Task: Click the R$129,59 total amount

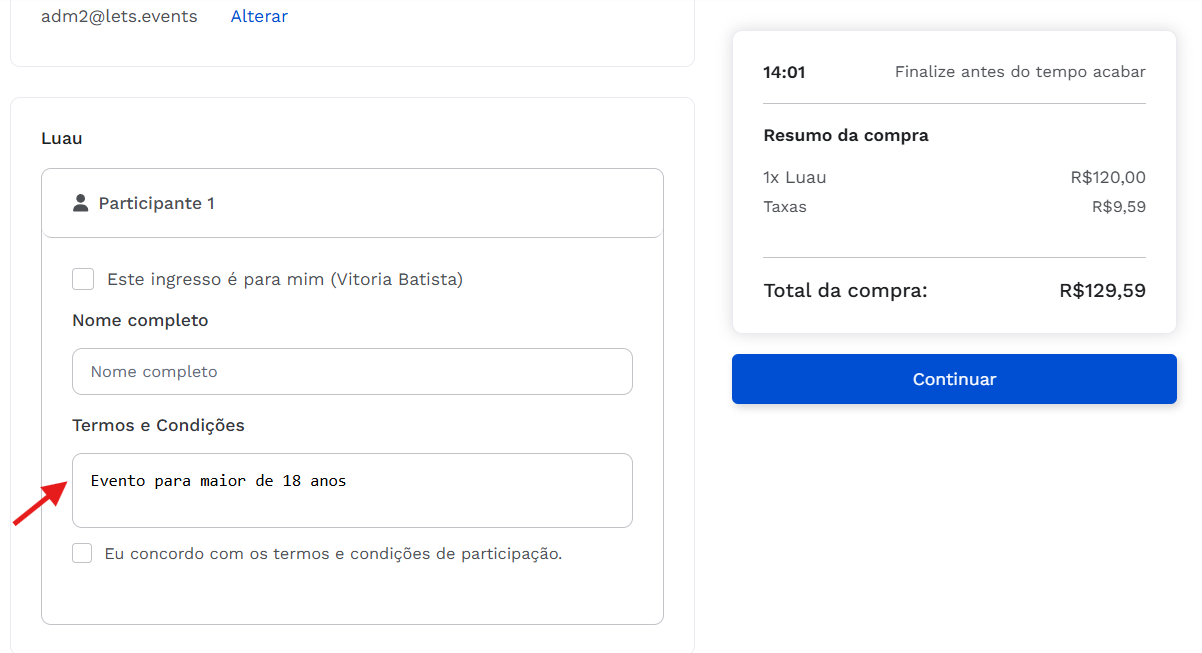Action: (x=1102, y=291)
